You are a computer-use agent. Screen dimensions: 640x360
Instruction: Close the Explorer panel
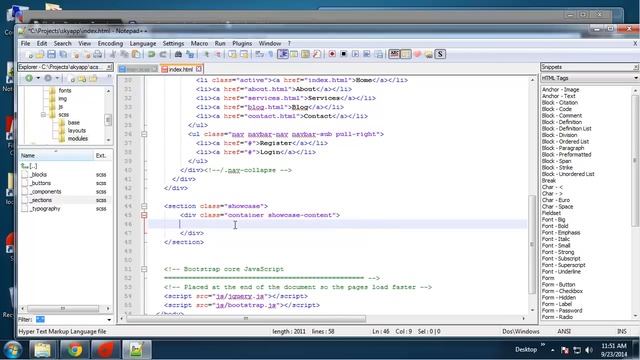click(x=109, y=67)
